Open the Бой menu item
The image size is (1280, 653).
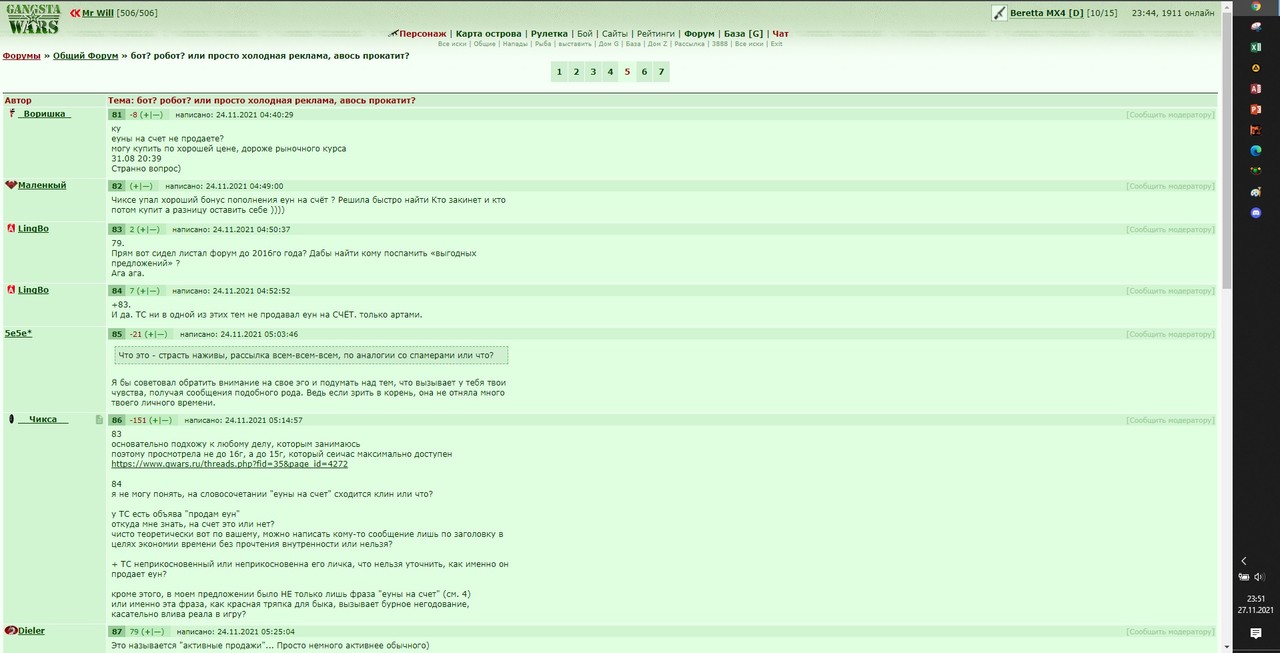click(585, 34)
